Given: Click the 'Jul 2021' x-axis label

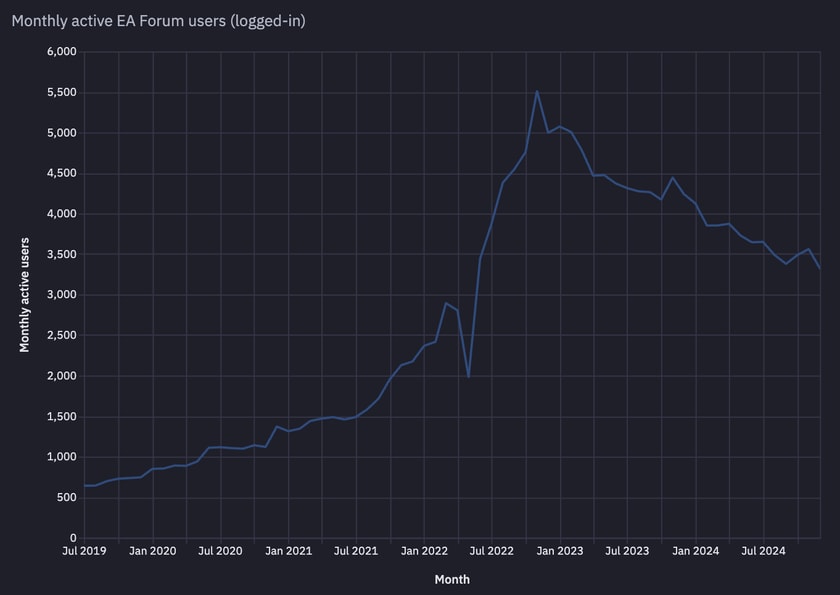Looking at the screenshot, I should pos(356,551).
